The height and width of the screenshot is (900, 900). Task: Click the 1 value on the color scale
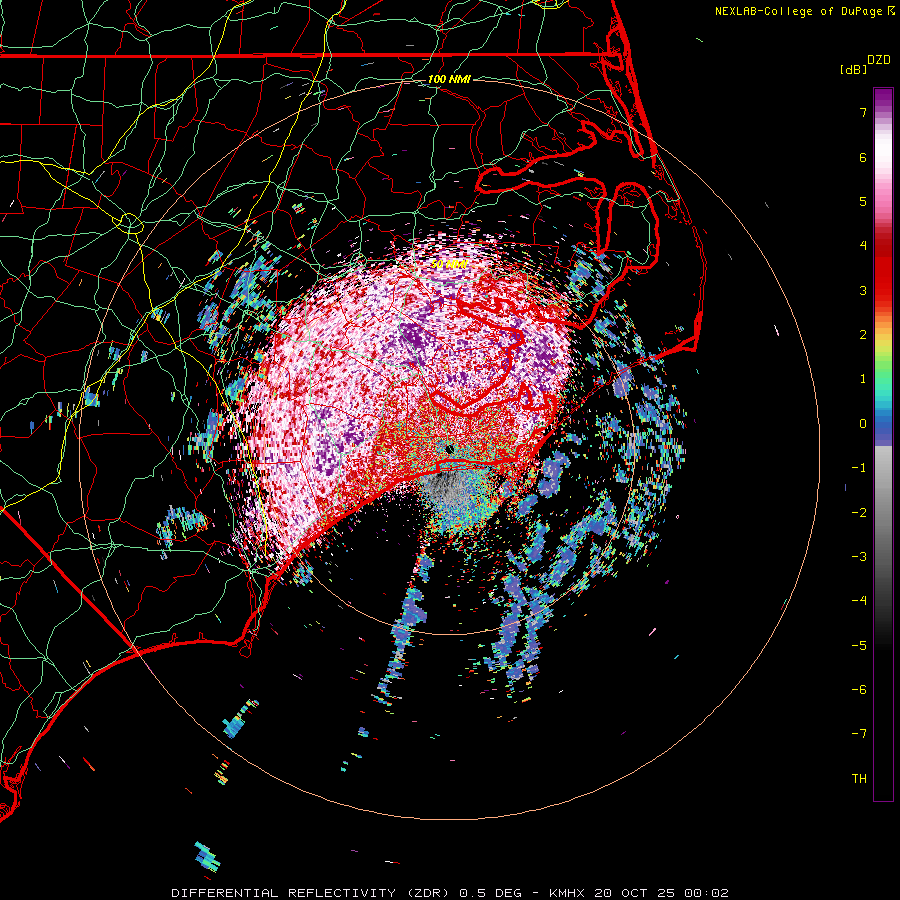(x=863, y=379)
